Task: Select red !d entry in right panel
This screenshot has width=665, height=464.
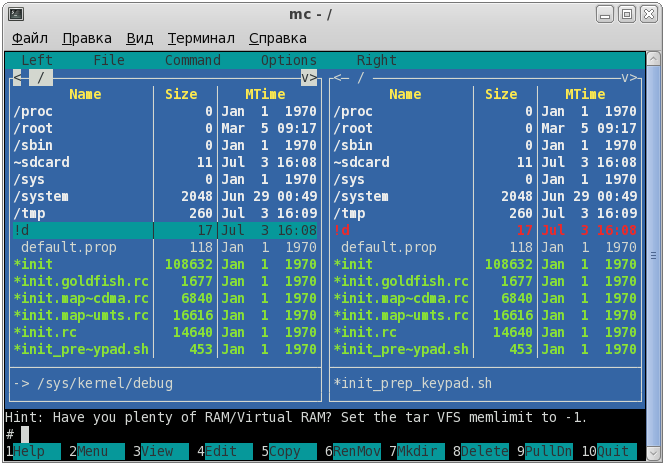Action: coord(485,230)
